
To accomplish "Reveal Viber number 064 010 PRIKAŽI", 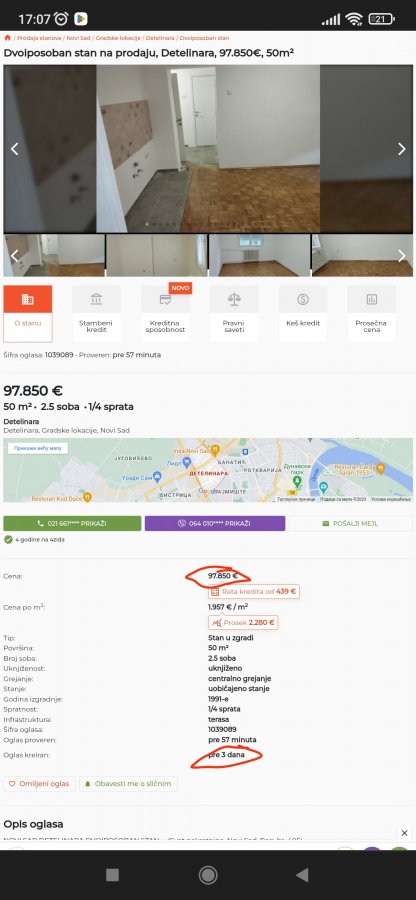I will pyautogui.click(x=215, y=523).
